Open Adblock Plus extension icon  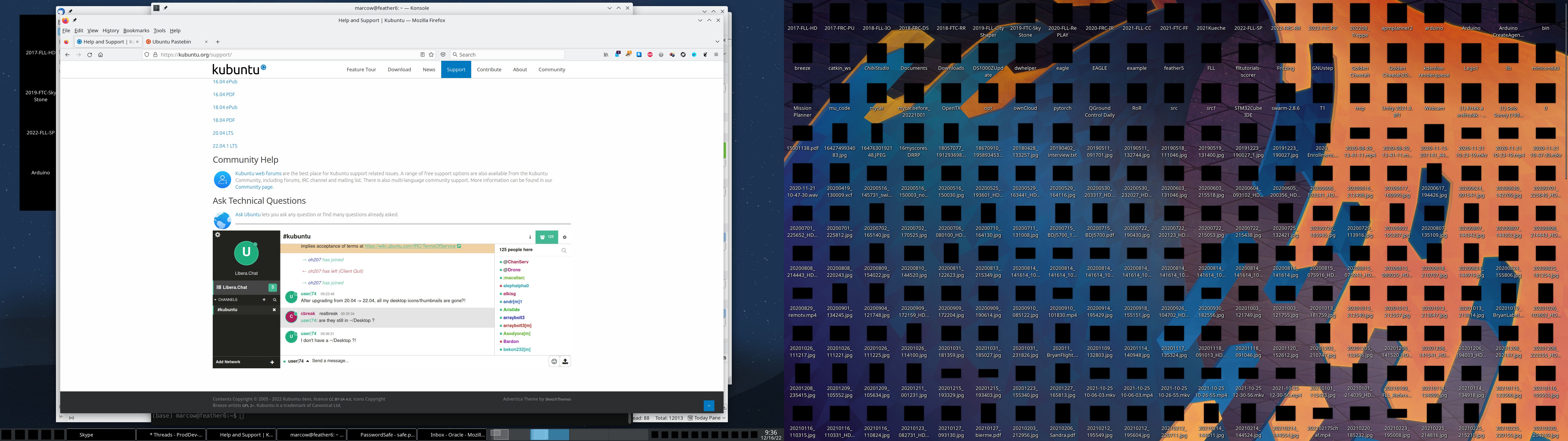650,55
